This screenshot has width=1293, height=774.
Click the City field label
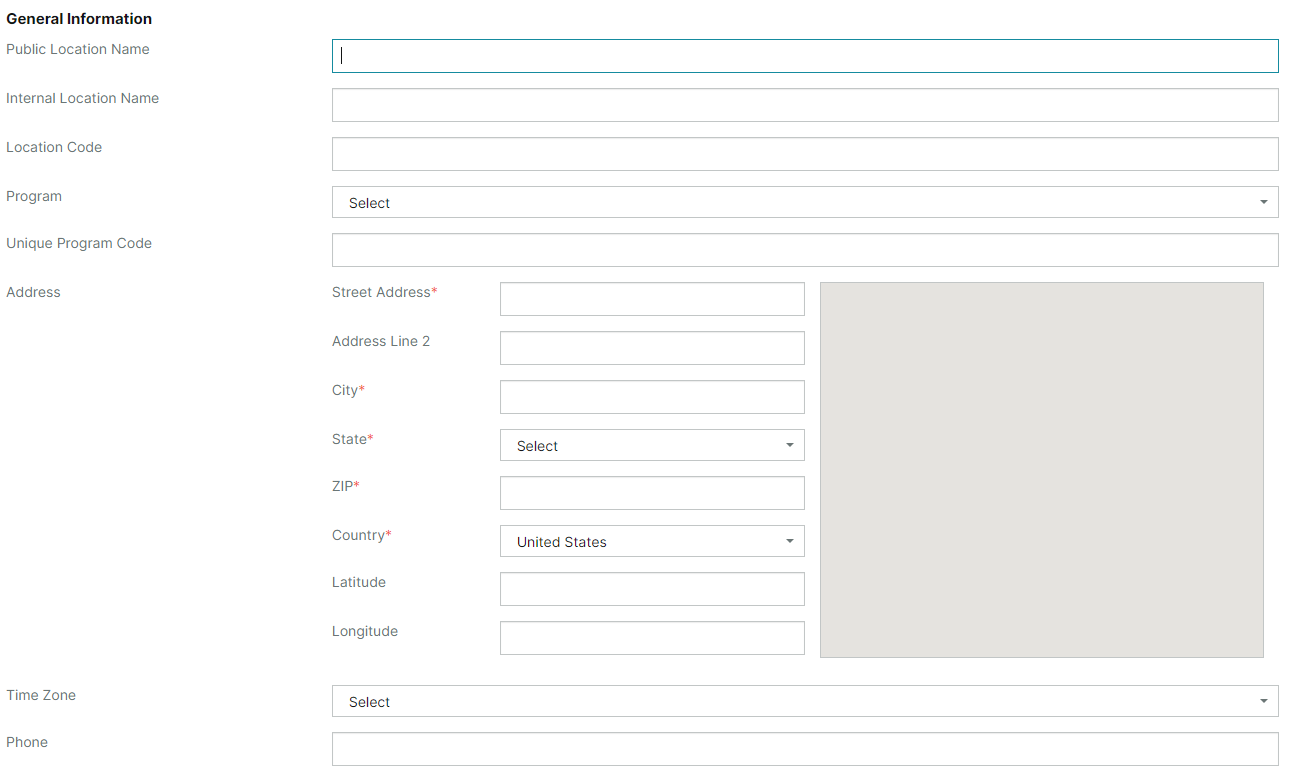pyautogui.click(x=349, y=390)
